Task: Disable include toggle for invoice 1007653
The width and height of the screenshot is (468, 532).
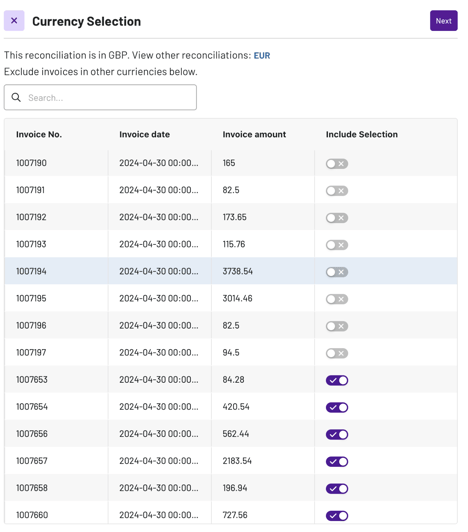Action: click(337, 380)
